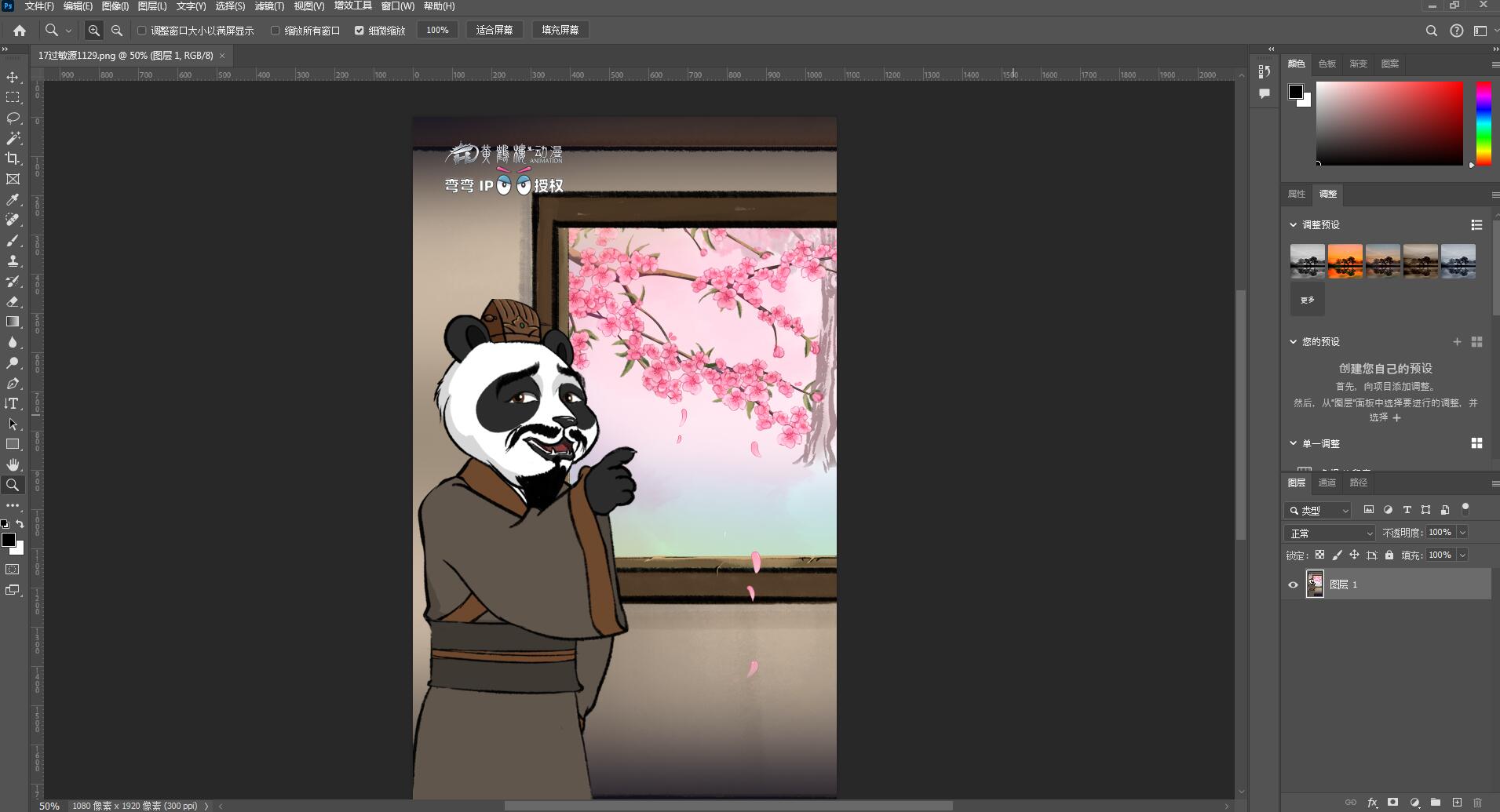
Task: Select the Dodge tool
Action: click(13, 362)
